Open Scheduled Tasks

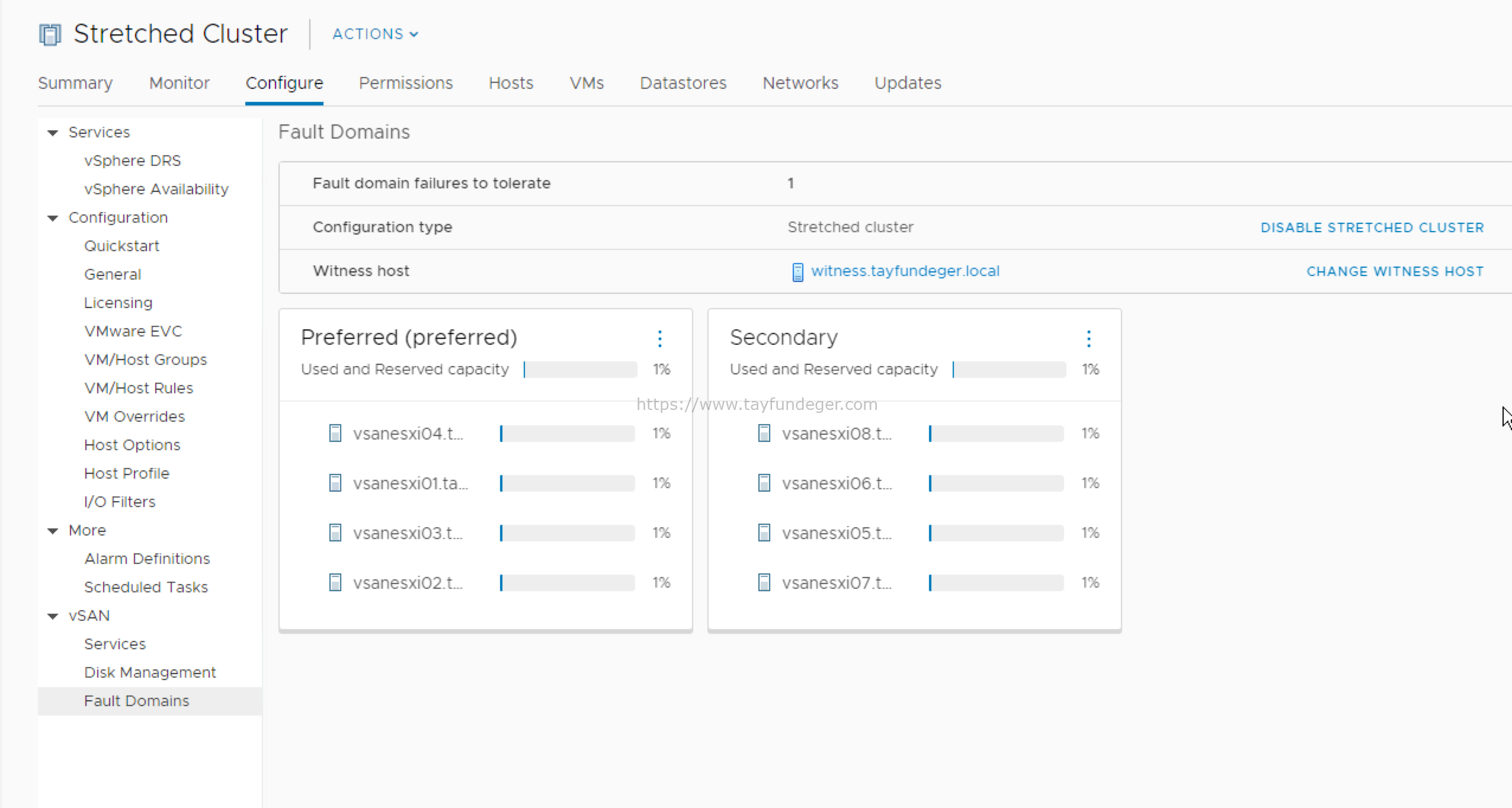(x=146, y=587)
